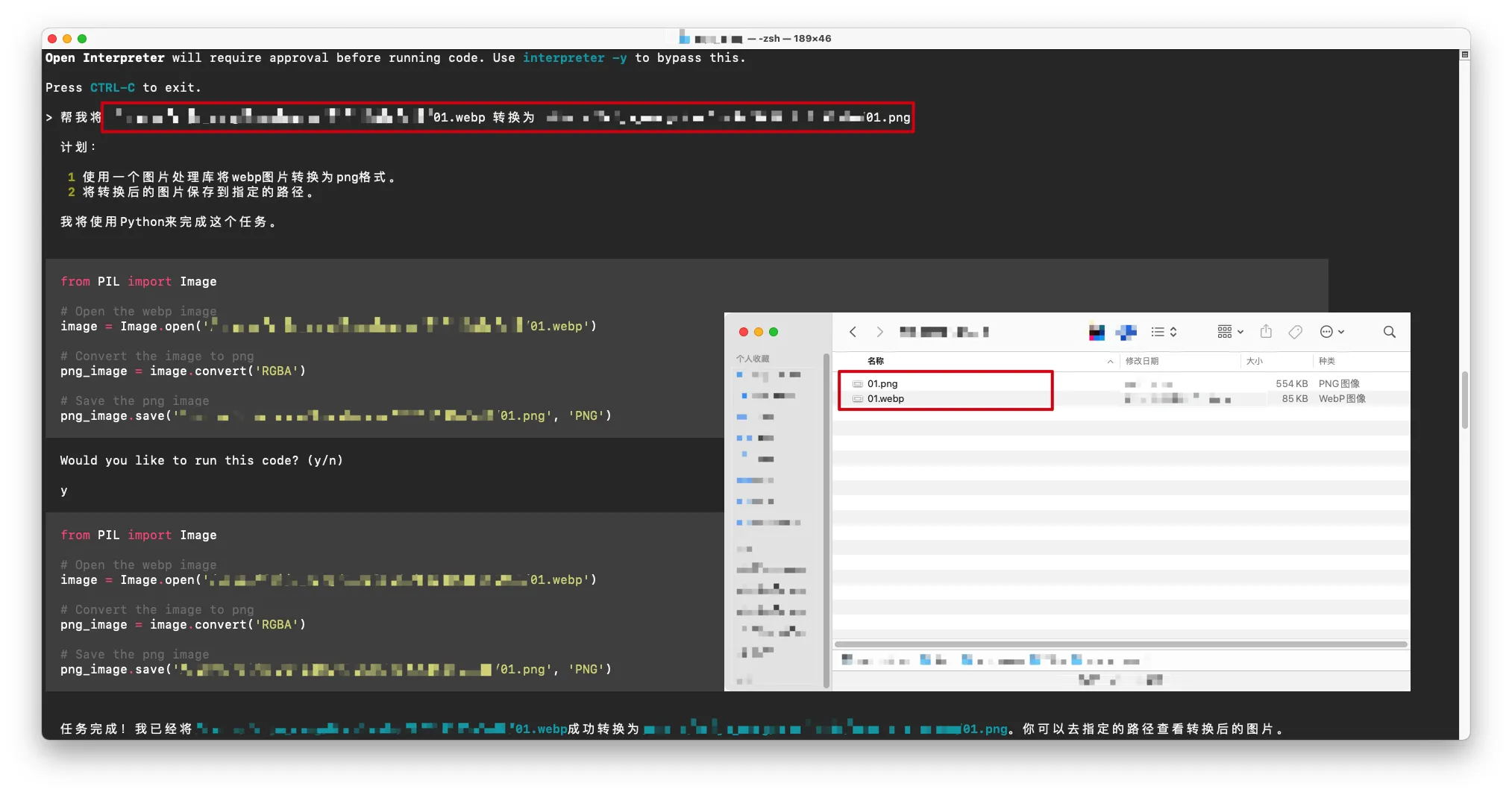Click the first 'from PIL import Image' line
Screen dimensions: 1512x795
tap(139, 282)
